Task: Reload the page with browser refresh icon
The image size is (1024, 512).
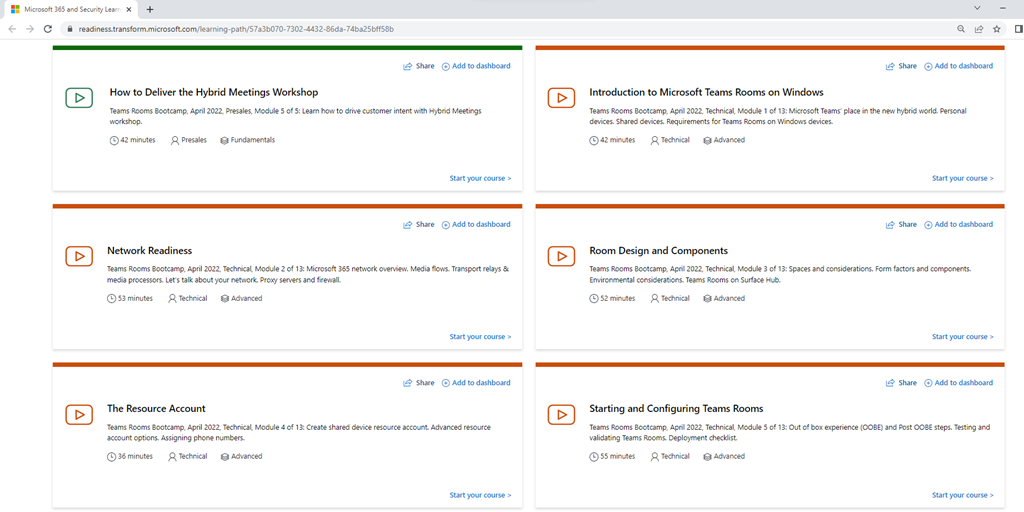Action: coord(47,29)
